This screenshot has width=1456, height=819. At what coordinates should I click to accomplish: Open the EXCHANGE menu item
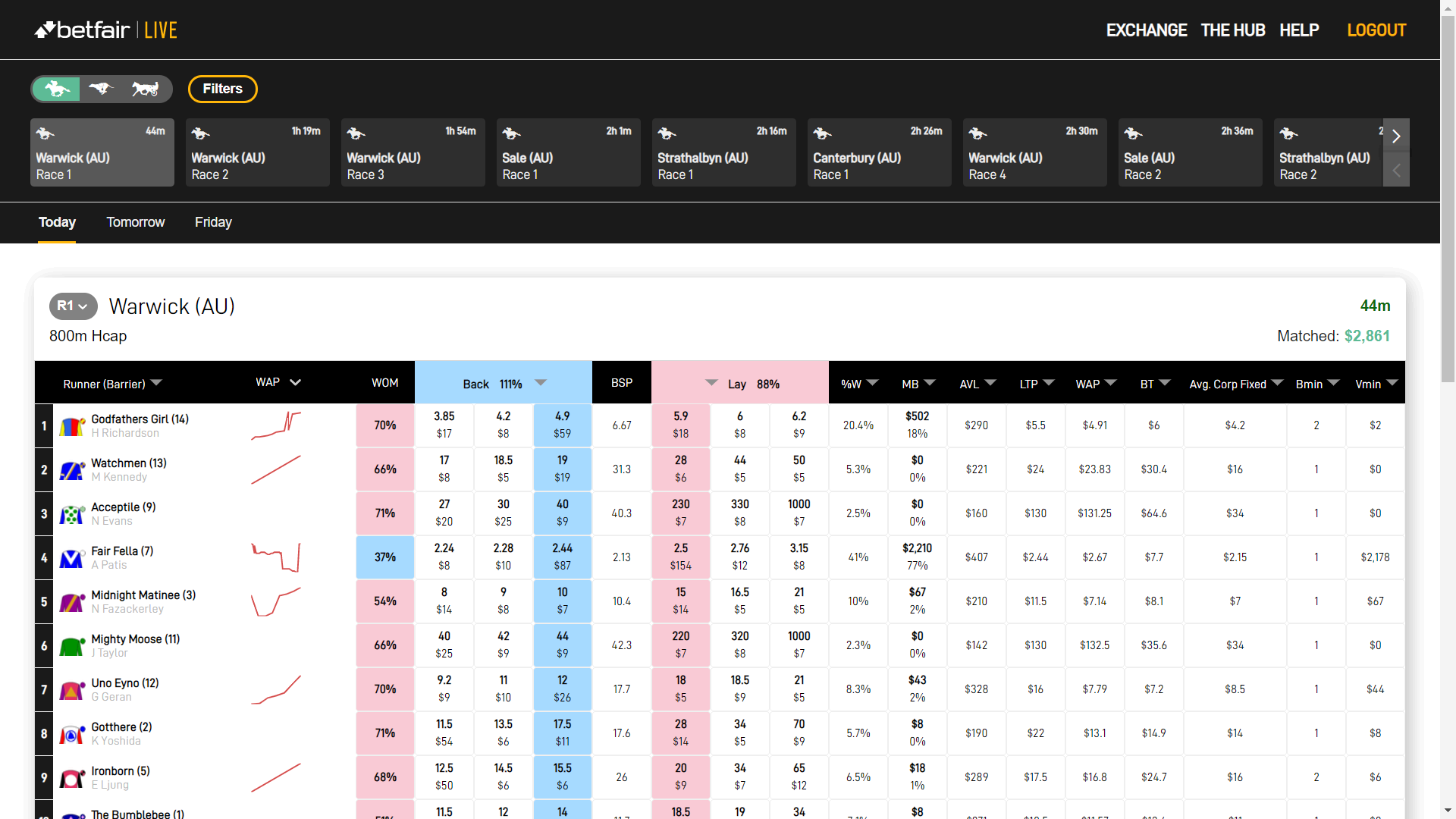[x=1146, y=30]
